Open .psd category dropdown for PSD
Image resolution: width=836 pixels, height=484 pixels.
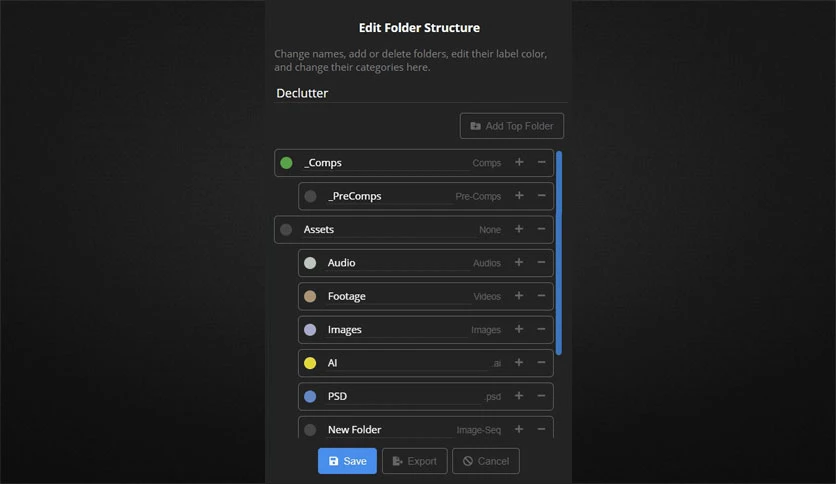tap(493, 397)
